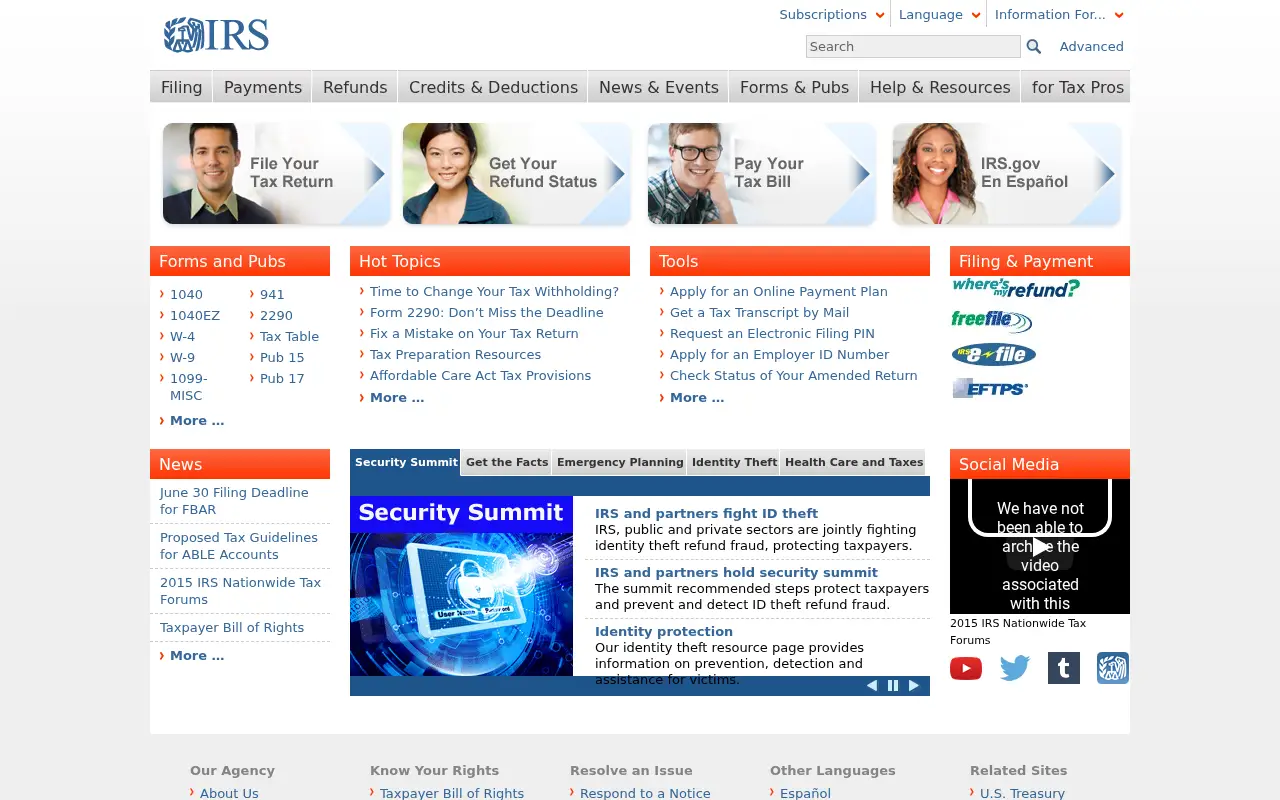This screenshot has width=1280, height=800.
Task: Click inside the Search field
Action: pyautogui.click(x=913, y=46)
